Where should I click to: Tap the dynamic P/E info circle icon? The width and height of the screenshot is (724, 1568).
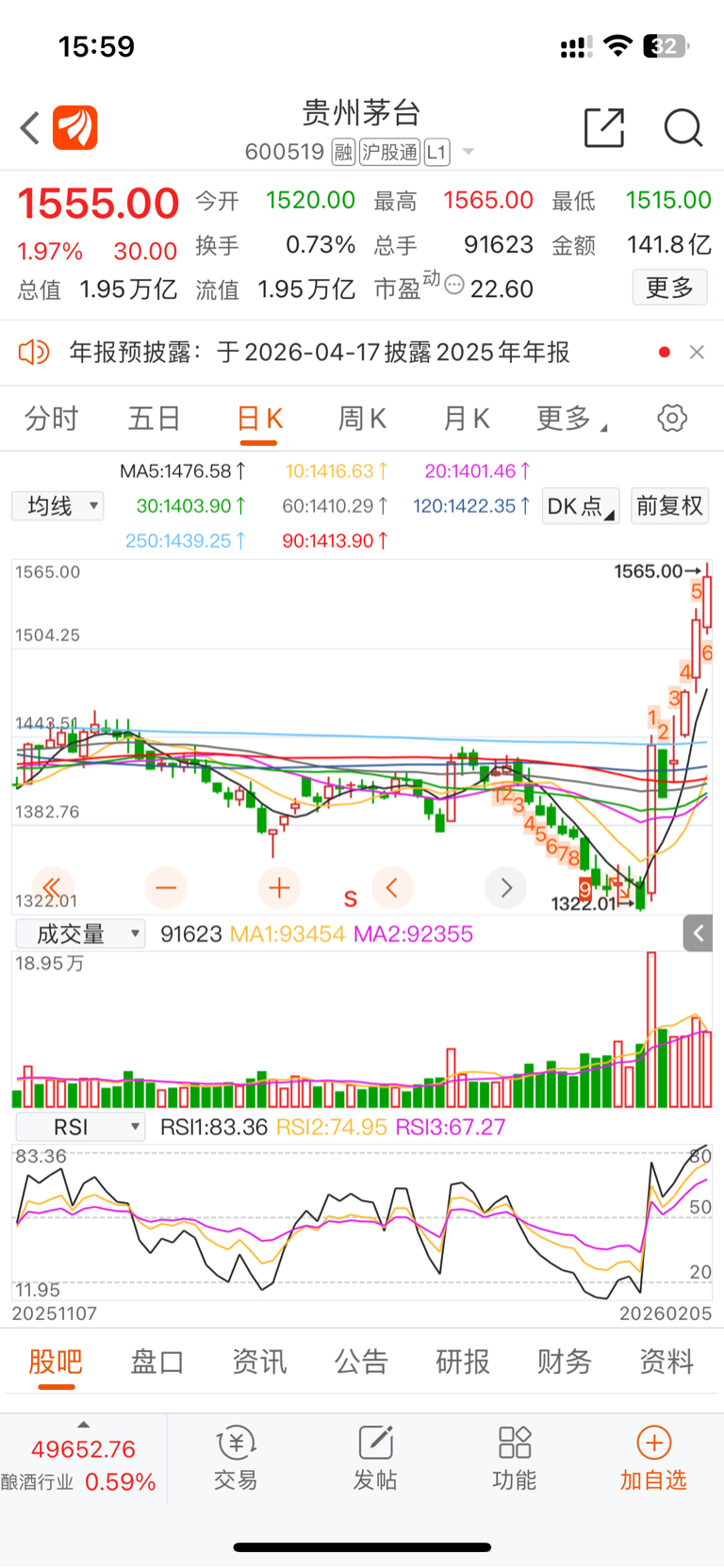click(x=453, y=285)
